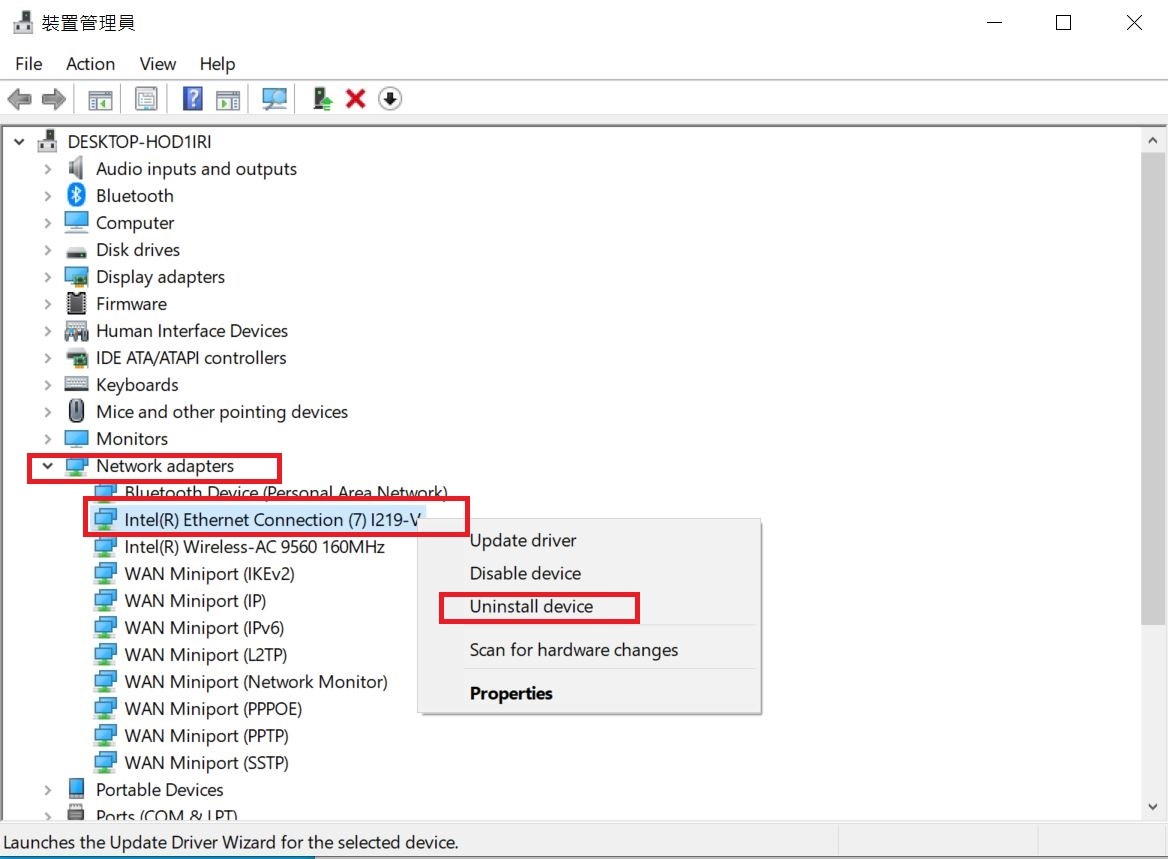Click the red X Uninstall device toolbar icon
1168x859 pixels.
tap(355, 99)
